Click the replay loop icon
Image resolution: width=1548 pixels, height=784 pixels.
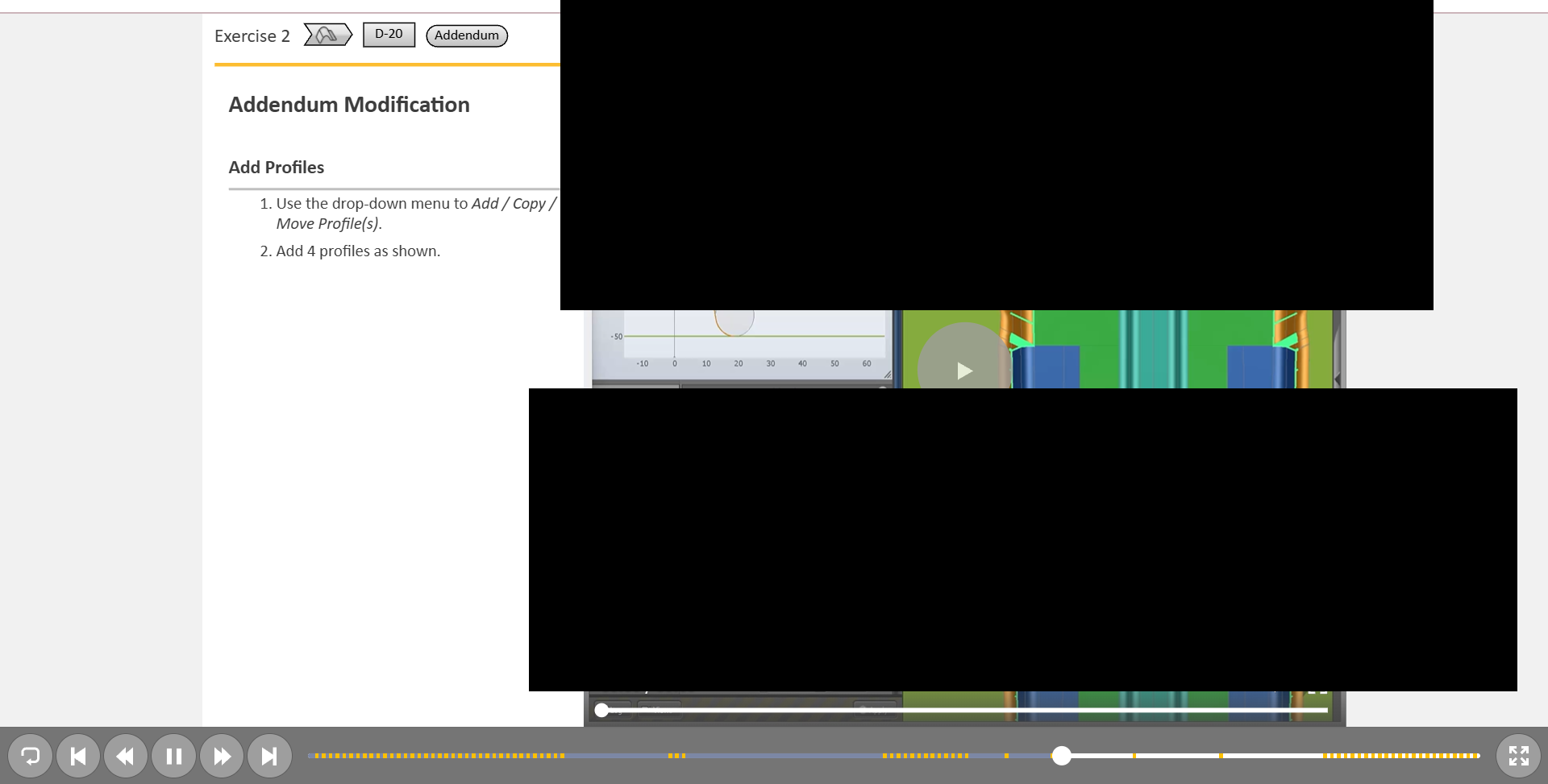pos(30,756)
